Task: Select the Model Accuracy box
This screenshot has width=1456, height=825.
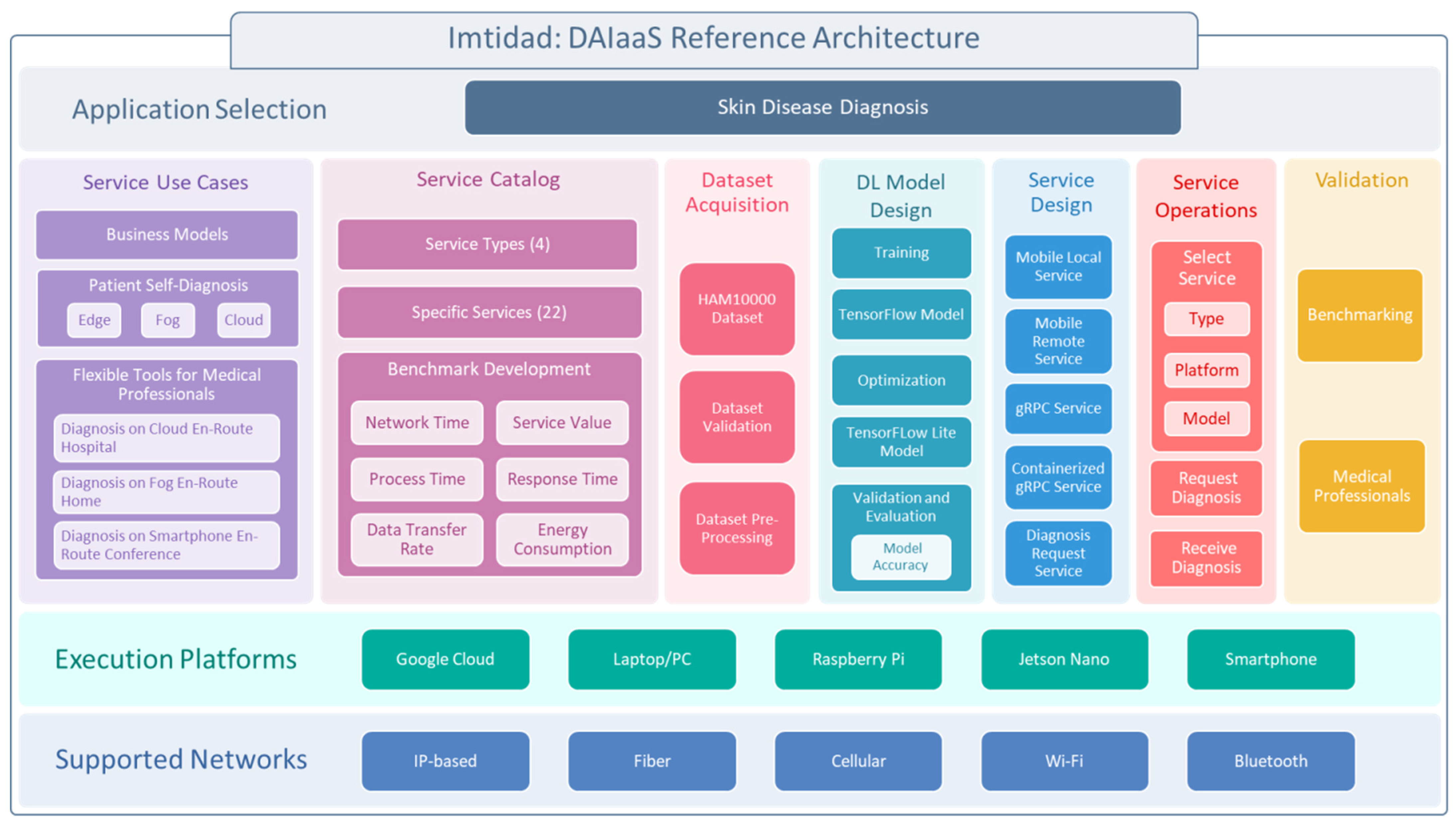Action: [900, 557]
